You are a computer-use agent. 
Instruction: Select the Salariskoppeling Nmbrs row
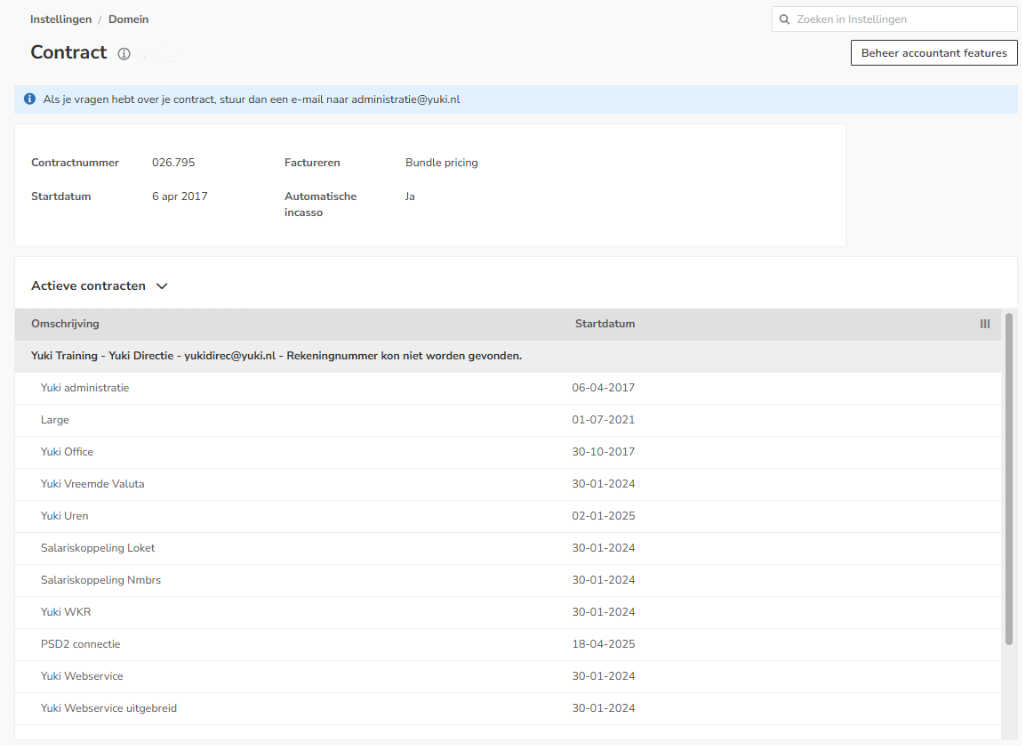click(x=508, y=580)
